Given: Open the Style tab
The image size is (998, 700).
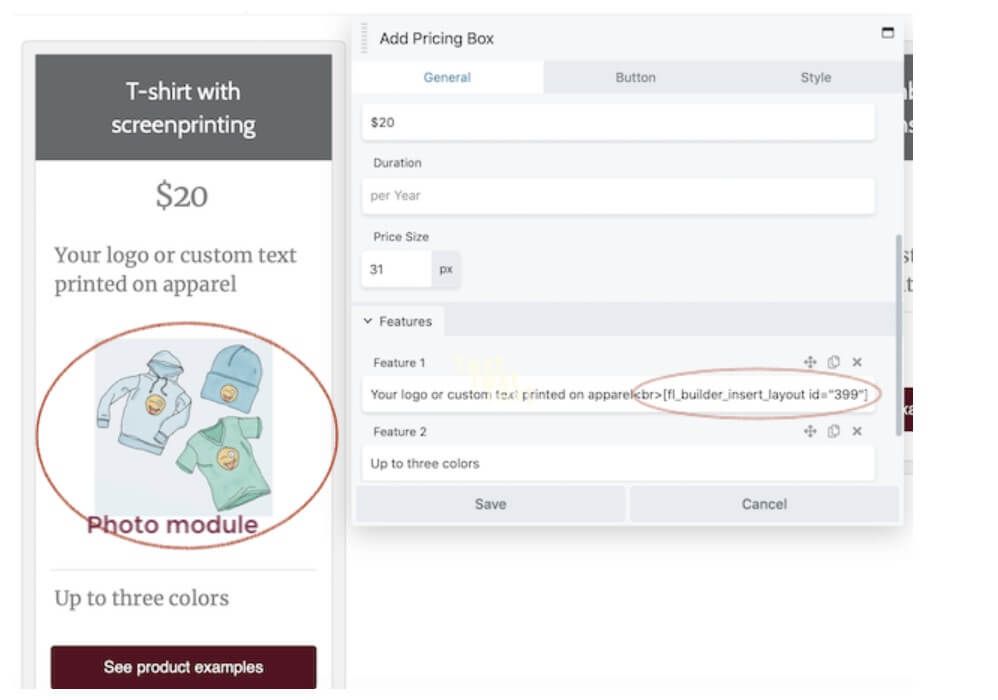Looking at the screenshot, I should [816, 77].
